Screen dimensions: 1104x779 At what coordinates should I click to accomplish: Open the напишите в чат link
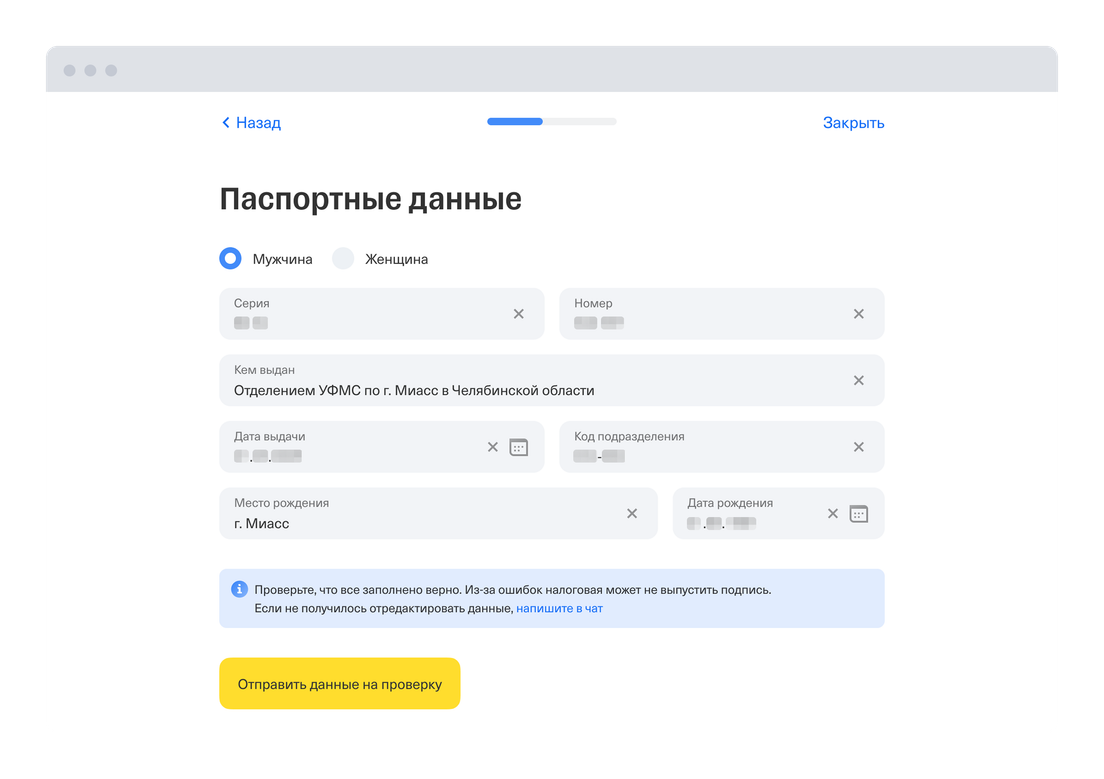pyautogui.click(x=559, y=609)
